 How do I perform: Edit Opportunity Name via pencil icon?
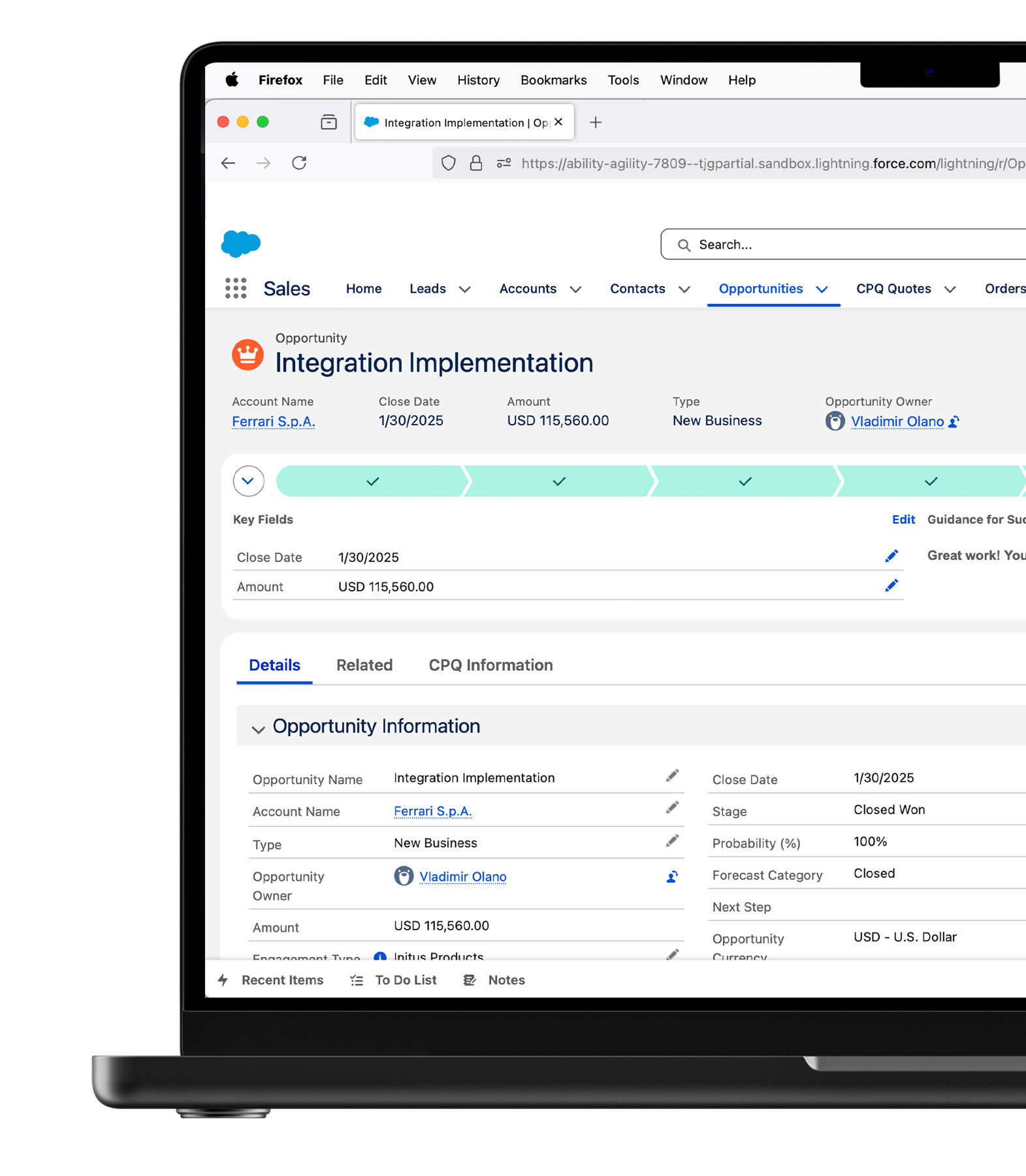pyautogui.click(x=672, y=776)
